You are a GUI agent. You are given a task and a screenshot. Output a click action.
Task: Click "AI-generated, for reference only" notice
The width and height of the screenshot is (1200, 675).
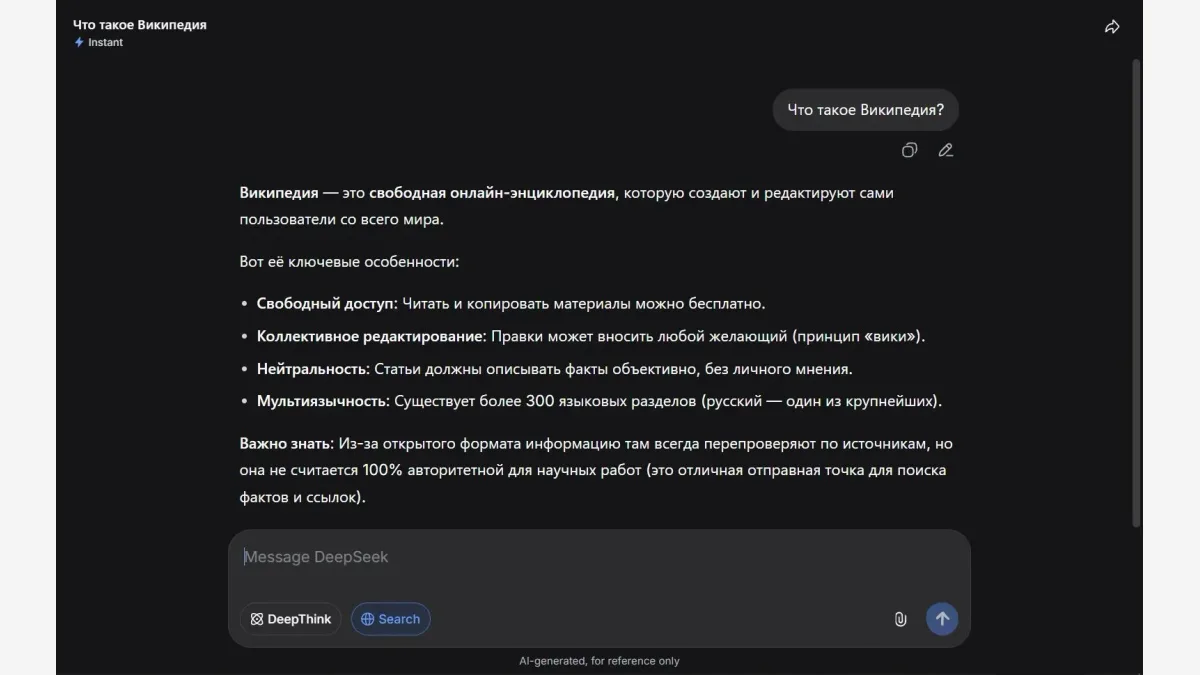click(x=599, y=661)
